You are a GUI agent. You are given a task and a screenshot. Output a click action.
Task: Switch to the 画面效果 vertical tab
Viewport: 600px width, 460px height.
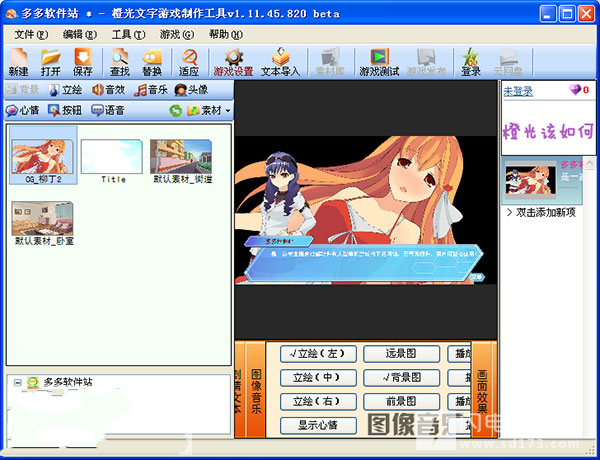point(483,391)
